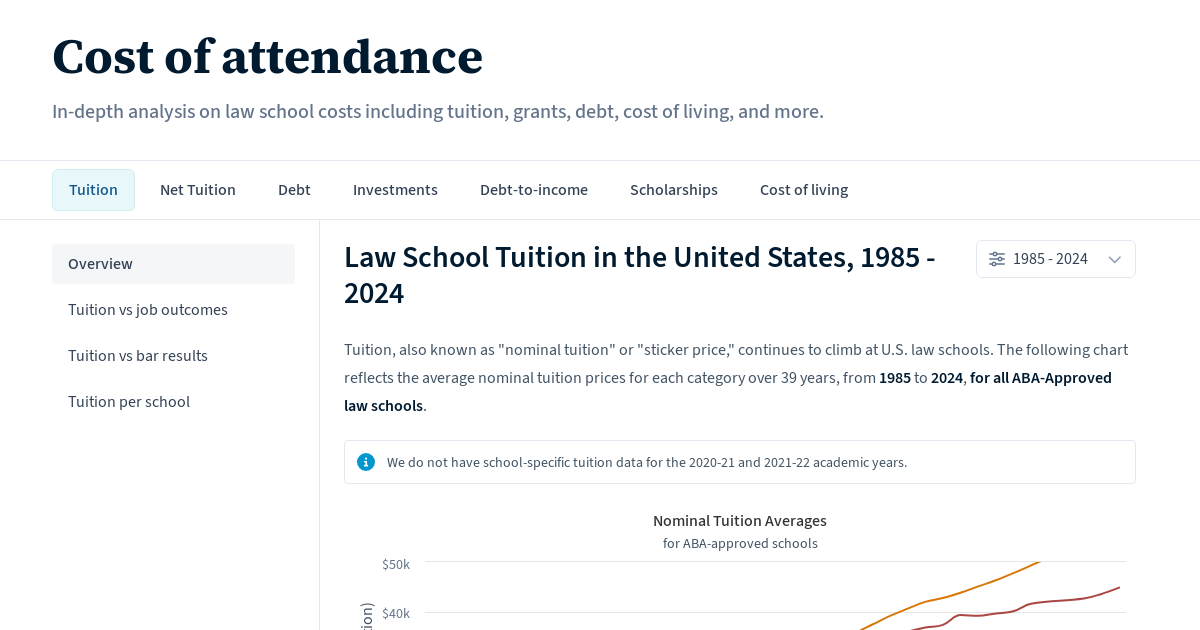Open the Debt tab
This screenshot has height=630, width=1200.
tap(294, 190)
